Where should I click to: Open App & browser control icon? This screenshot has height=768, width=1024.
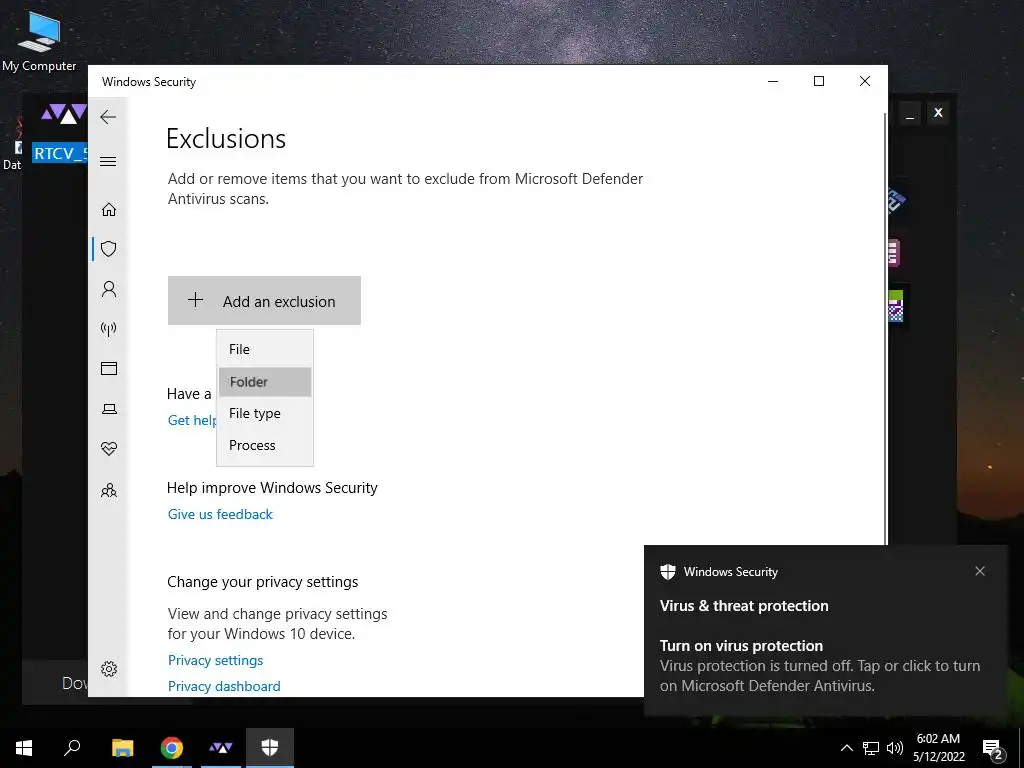108,368
